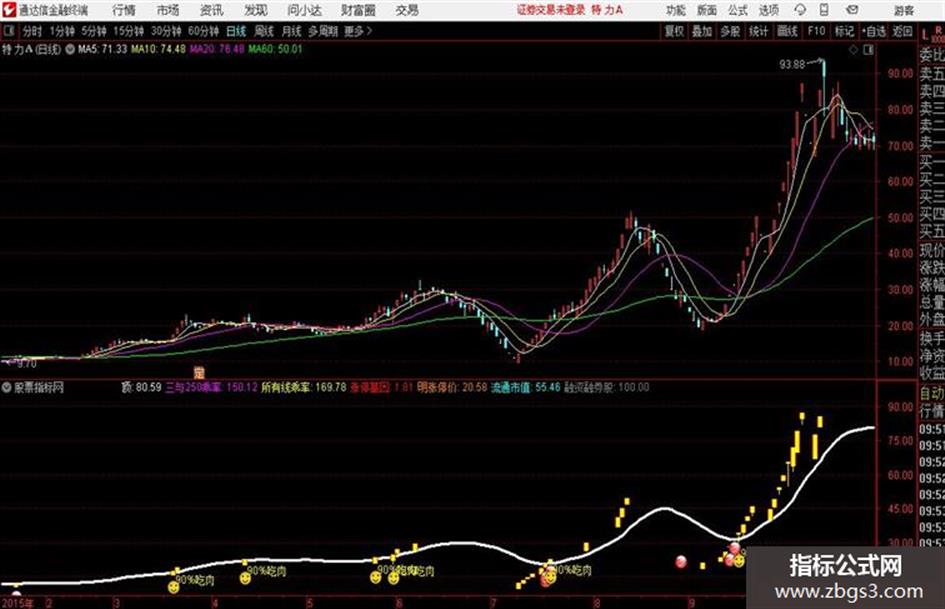Open the 市场 menu
This screenshot has height=609, width=945.
coord(168,10)
